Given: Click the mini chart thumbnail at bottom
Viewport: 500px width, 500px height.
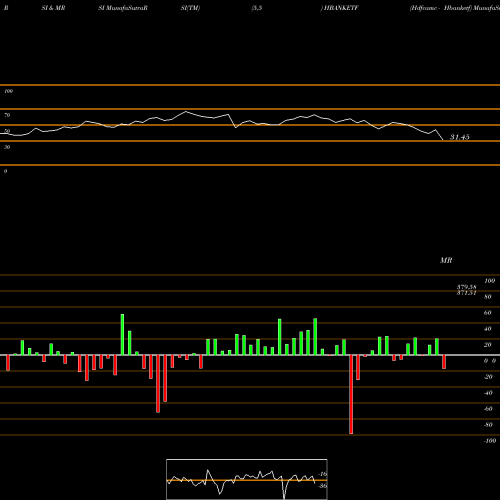Looking at the screenshot, I should 247,479.
